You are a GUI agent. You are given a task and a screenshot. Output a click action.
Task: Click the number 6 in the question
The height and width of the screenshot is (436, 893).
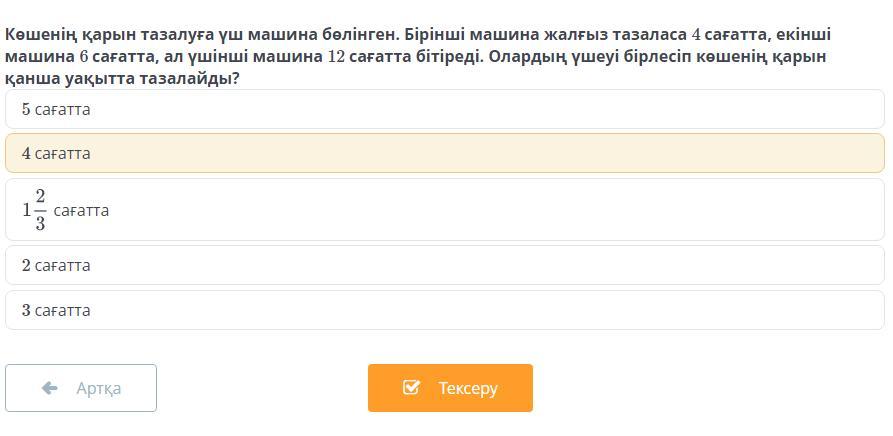[x=84, y=56]
